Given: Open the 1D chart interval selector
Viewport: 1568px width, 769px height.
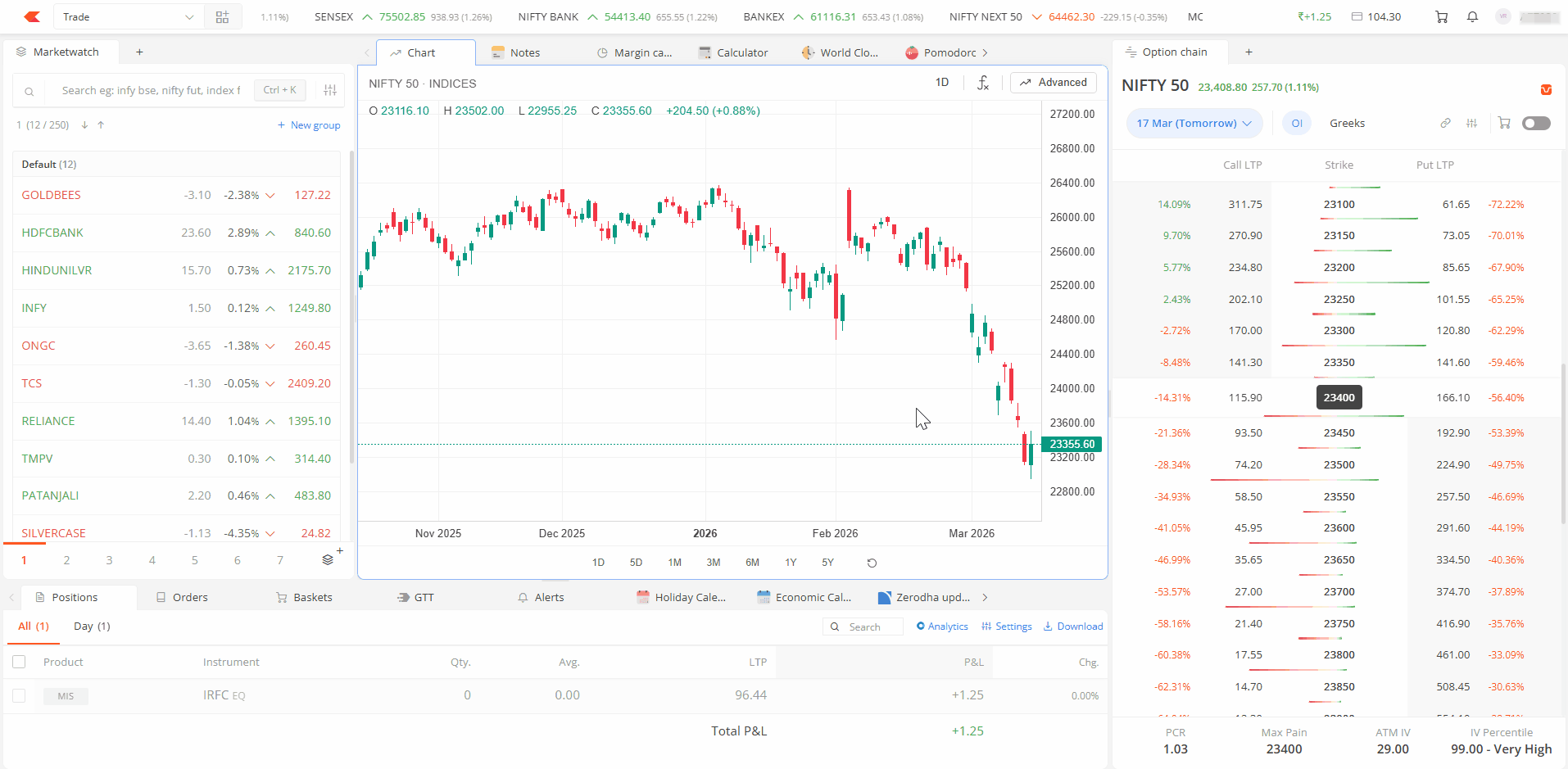Looking at the screenshot, I should pos(942,83).
